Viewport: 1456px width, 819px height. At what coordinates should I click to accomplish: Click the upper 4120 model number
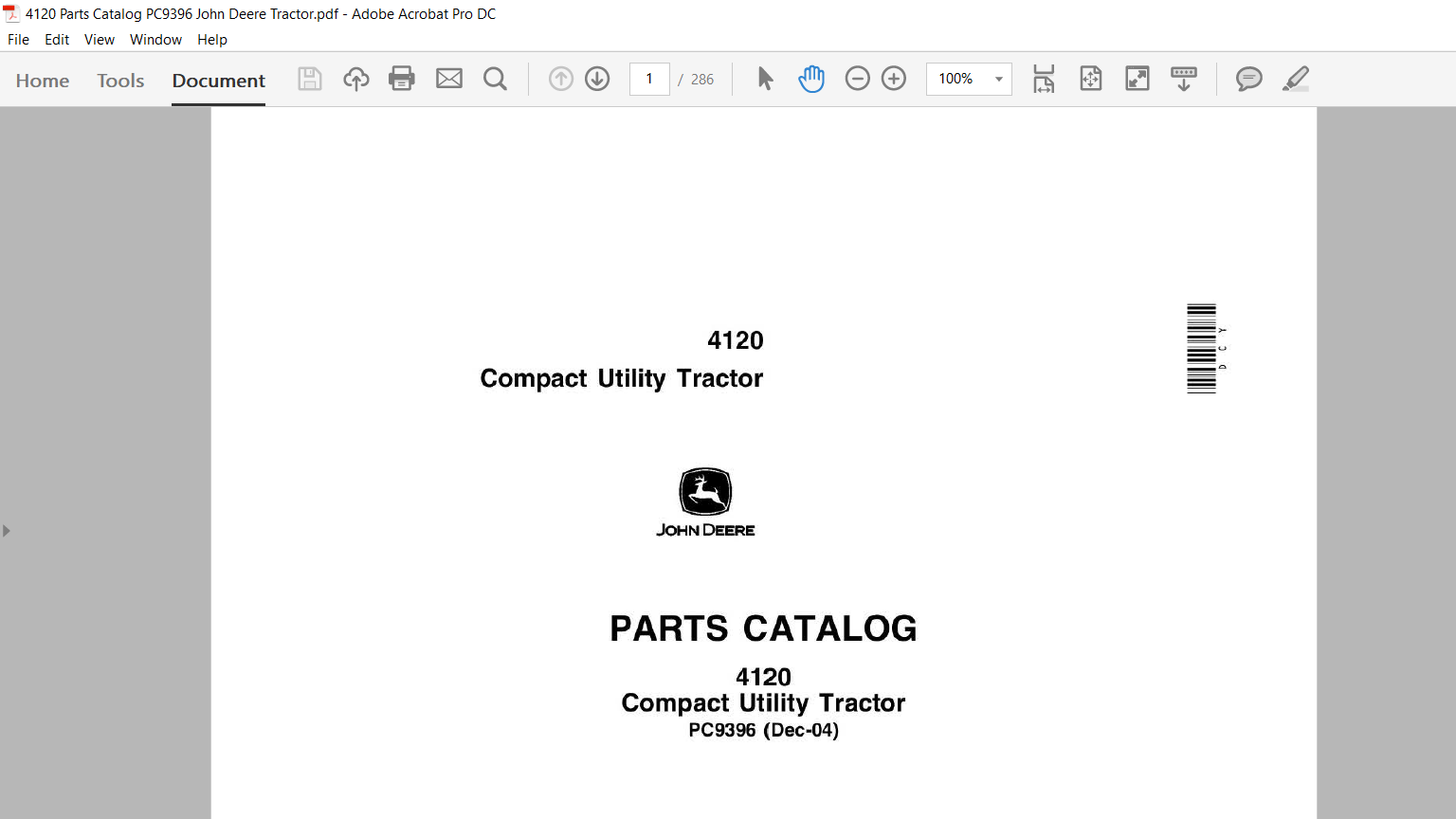tap(736, 340)
